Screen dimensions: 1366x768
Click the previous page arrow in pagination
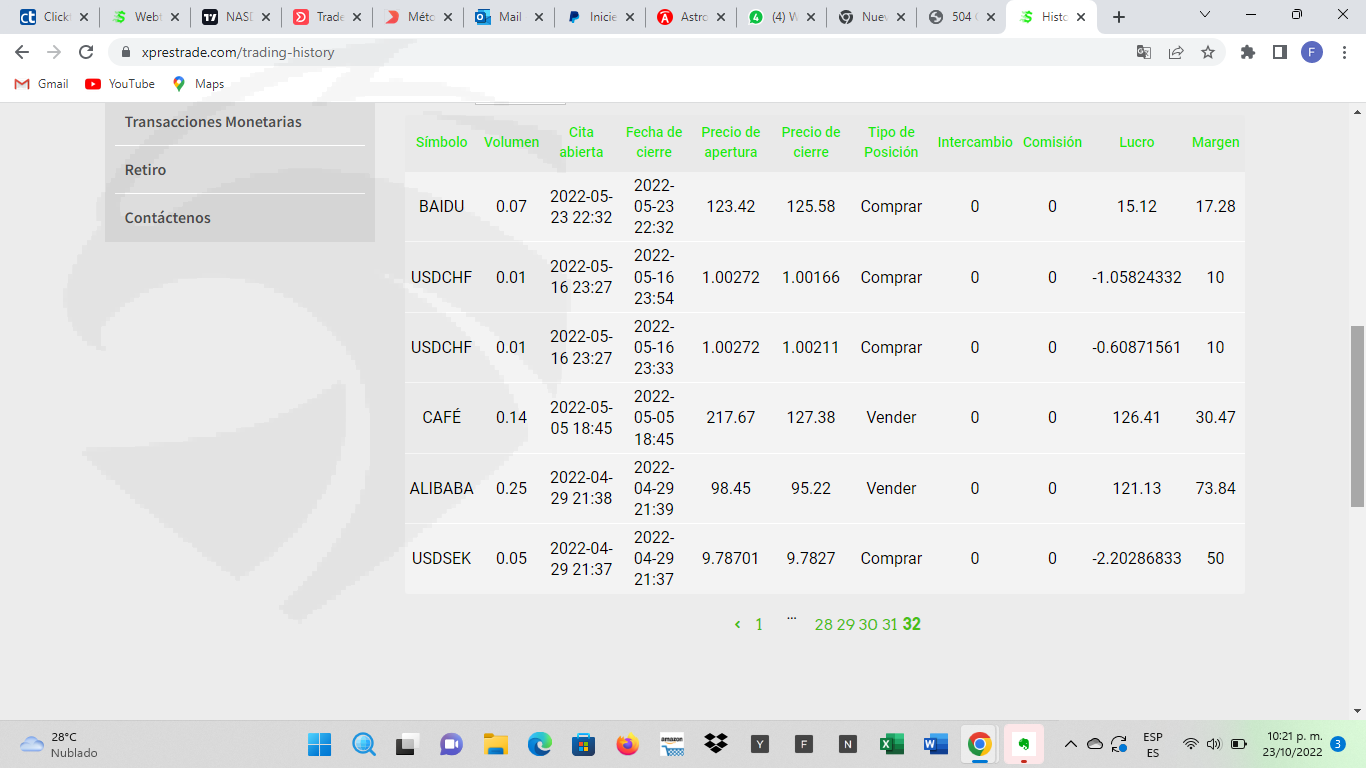tap(737, 624)
